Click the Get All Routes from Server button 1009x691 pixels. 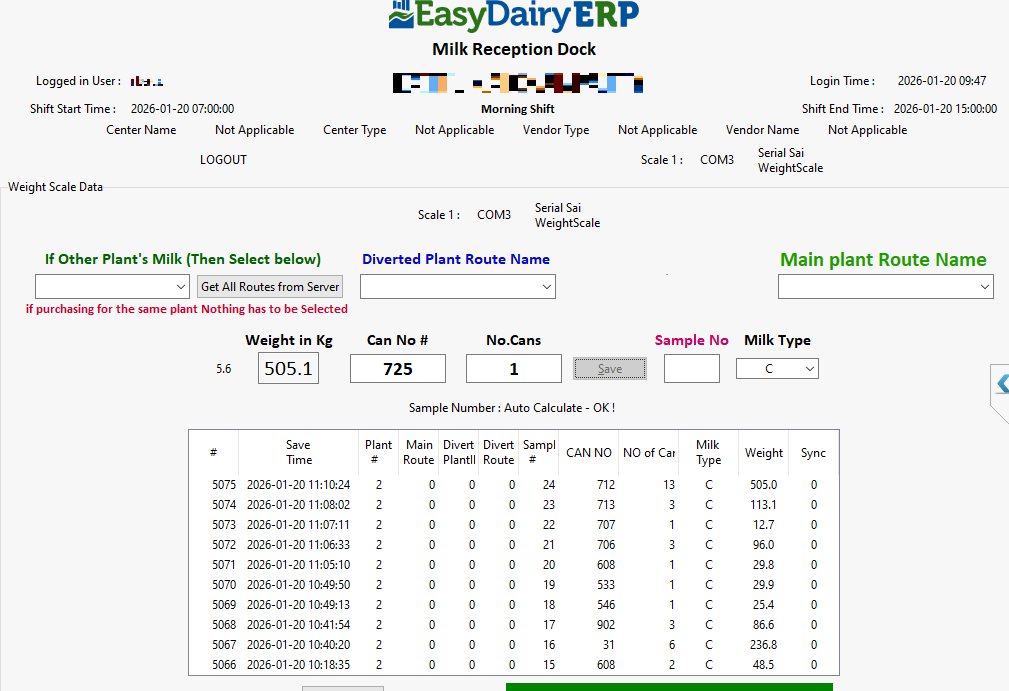point(269,286)
